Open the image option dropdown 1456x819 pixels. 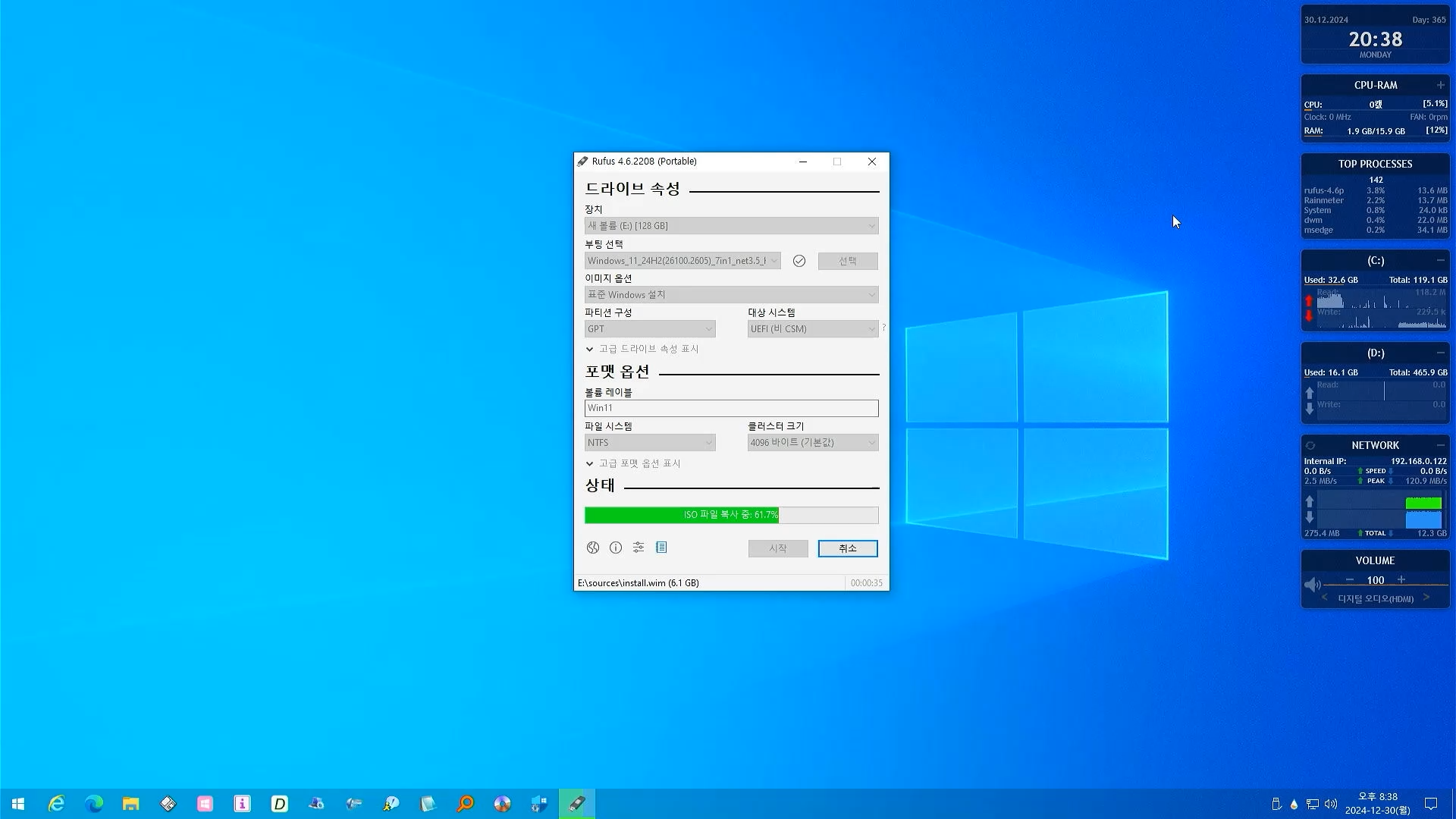coord(731,295)
